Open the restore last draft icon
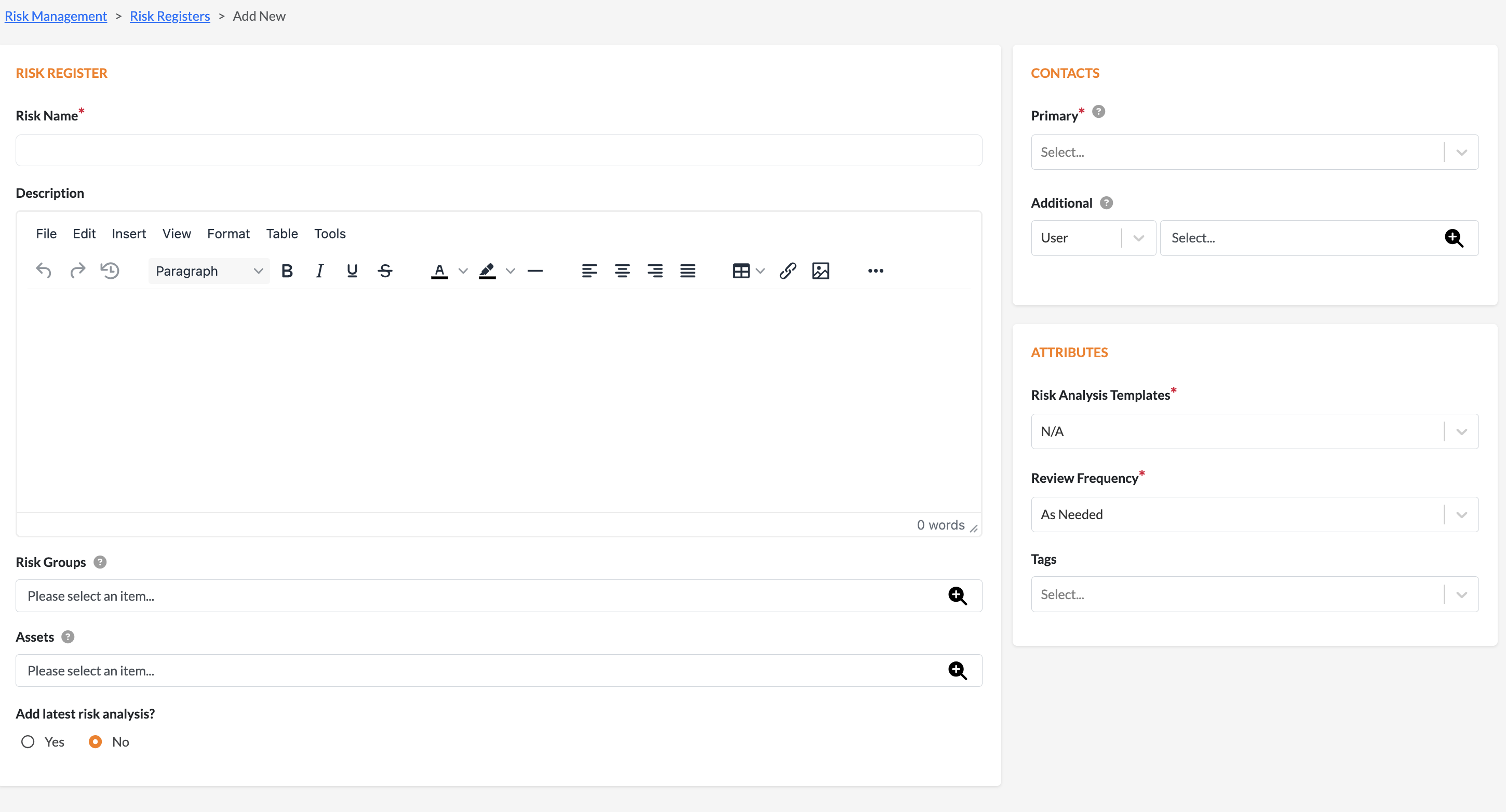This screenshot has height=812, width=1506. [x=110, y=270]
